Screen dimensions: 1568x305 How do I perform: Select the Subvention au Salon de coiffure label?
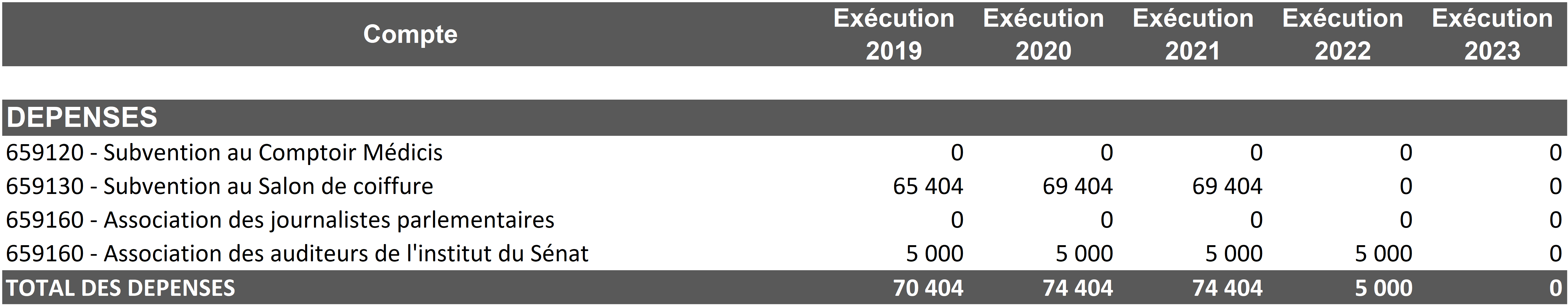219,186
